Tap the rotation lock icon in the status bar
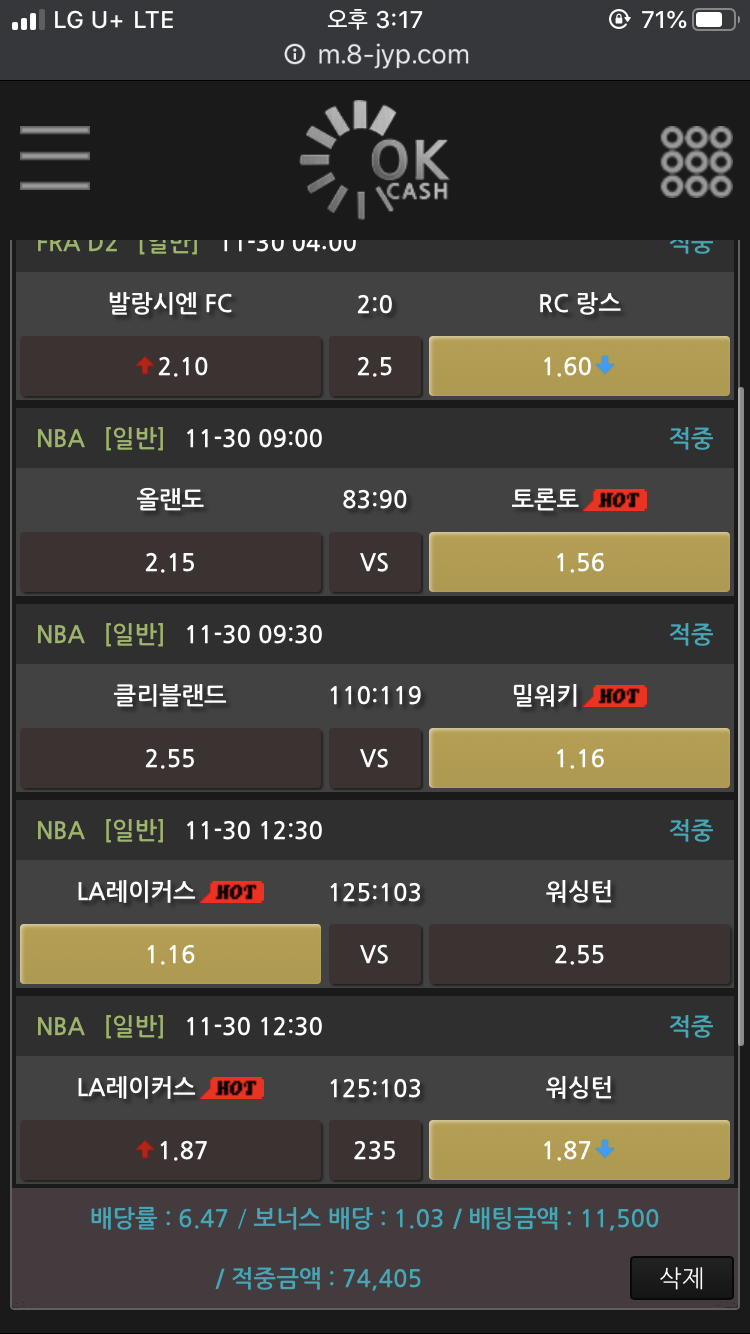 point(620,20)
